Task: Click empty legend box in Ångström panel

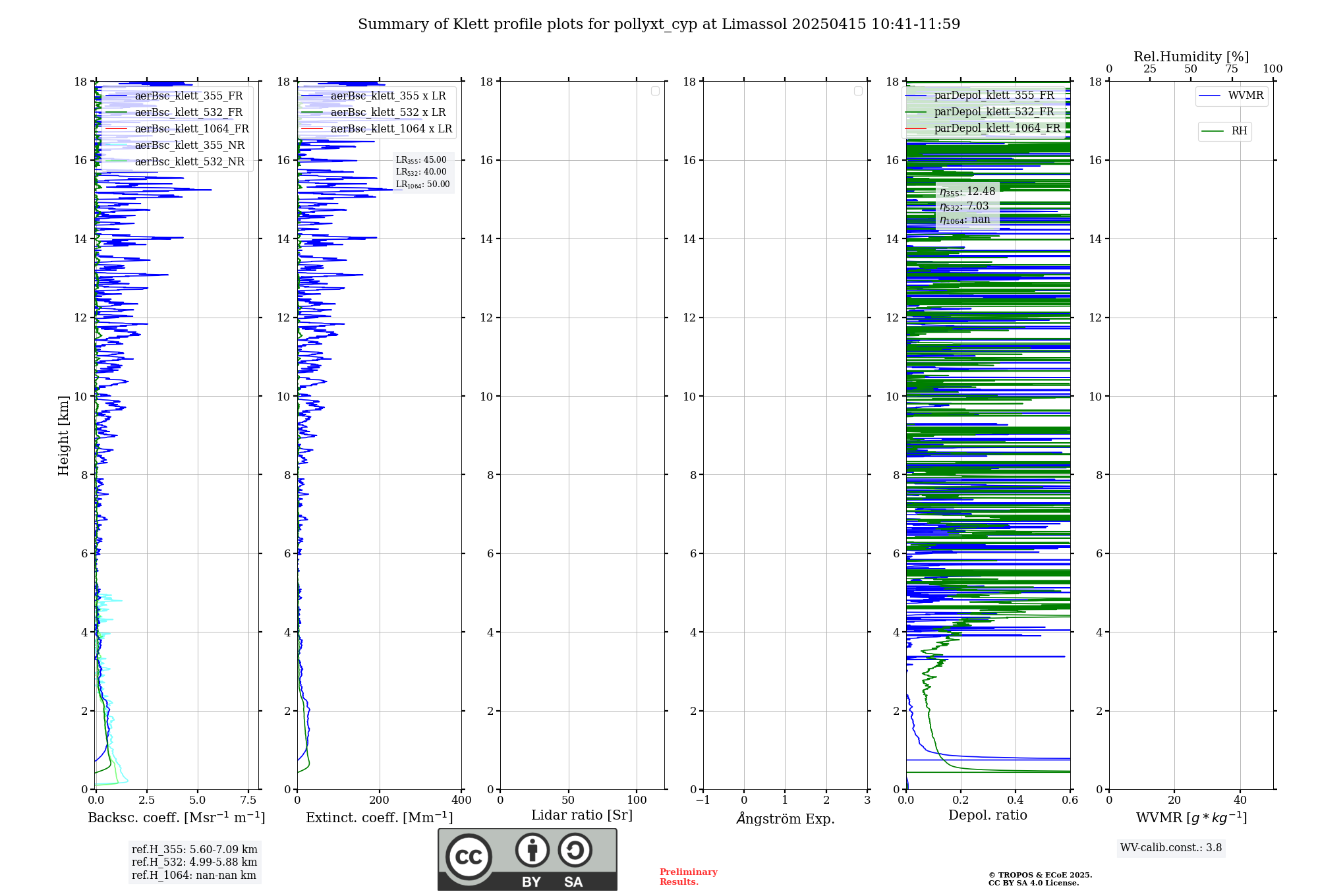Action: [858, 91]
